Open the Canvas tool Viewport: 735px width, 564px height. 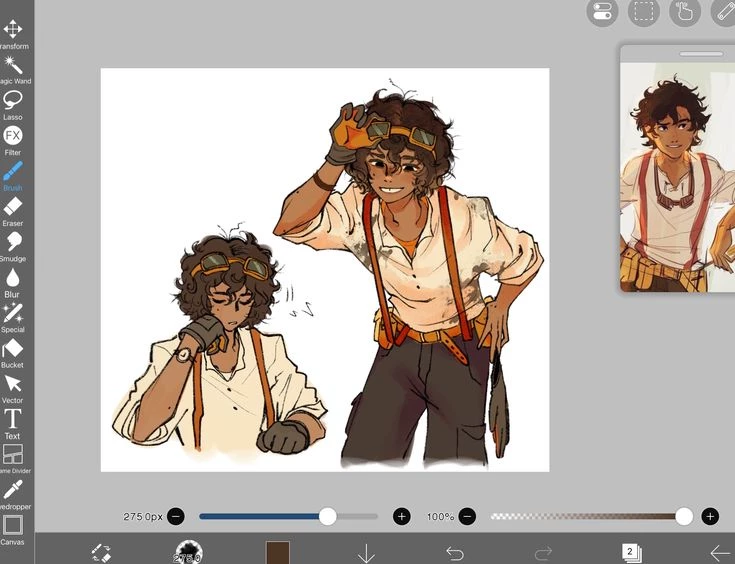click(13, 526)
